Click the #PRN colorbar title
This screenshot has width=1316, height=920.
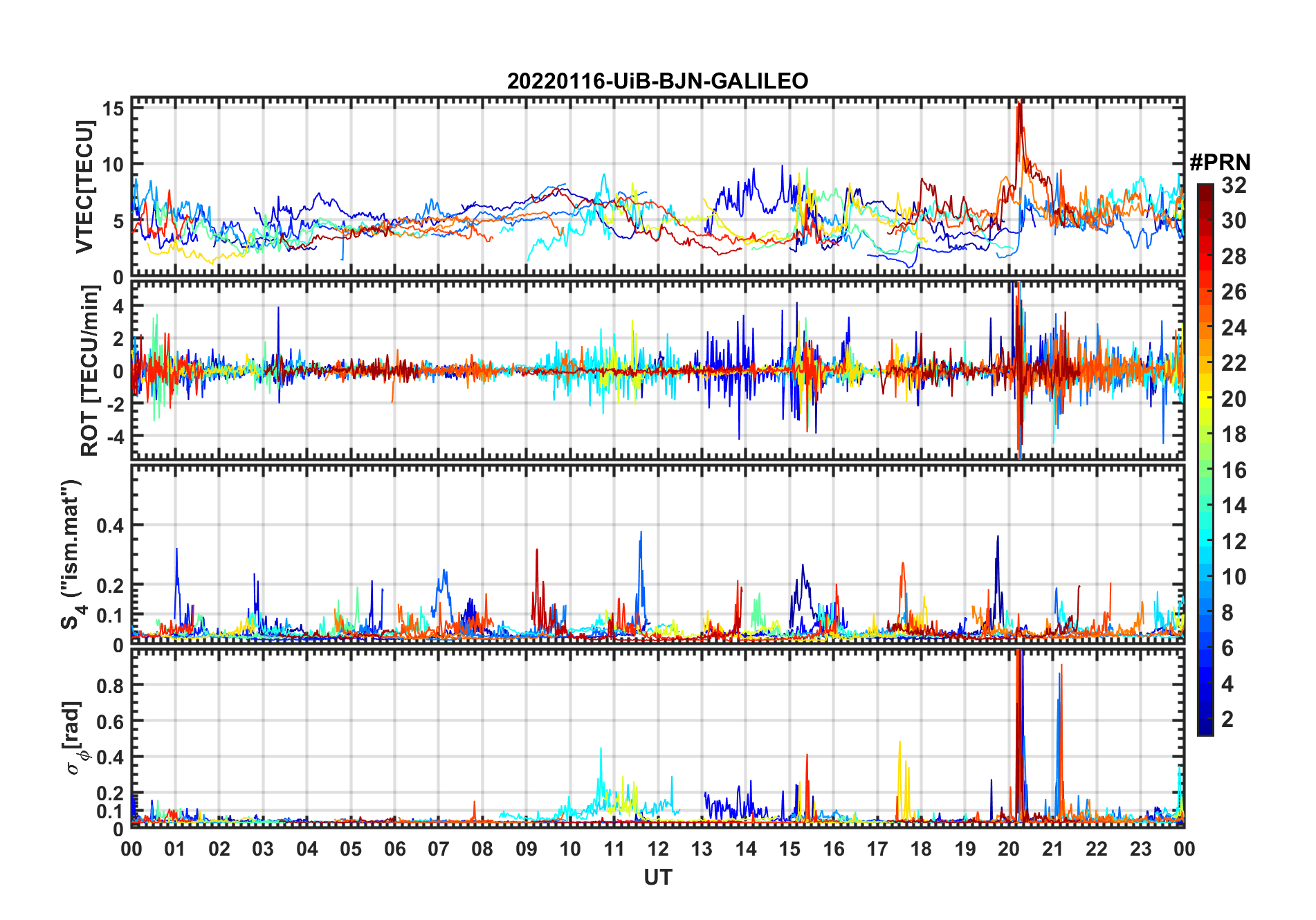point(1220,163)
